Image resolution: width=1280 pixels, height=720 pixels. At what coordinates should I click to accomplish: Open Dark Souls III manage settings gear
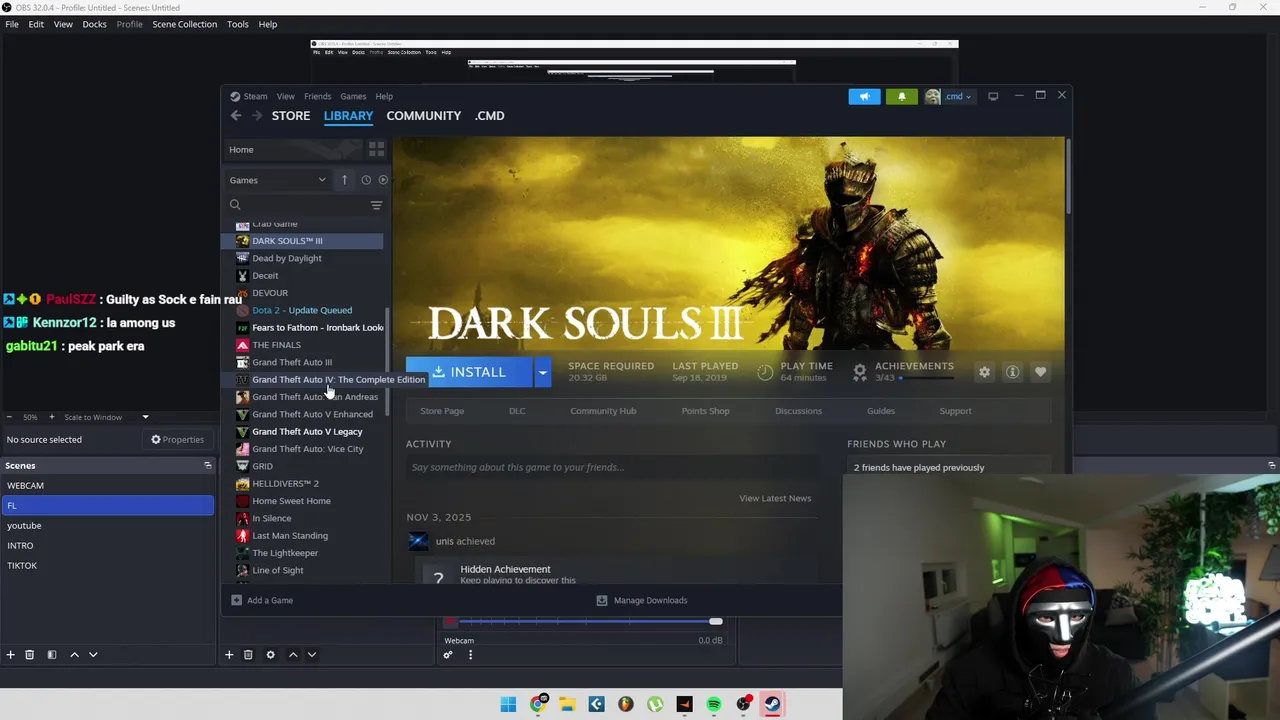pos(984,372)
